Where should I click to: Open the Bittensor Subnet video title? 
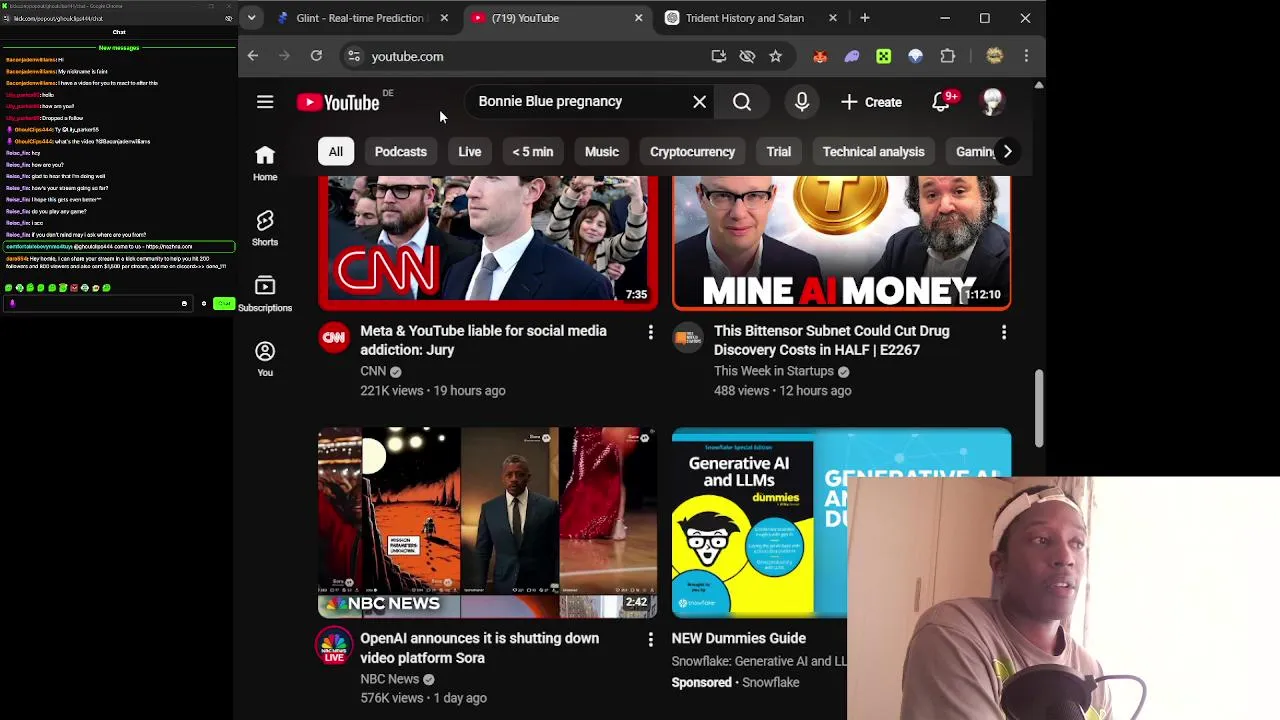(832, 340)
